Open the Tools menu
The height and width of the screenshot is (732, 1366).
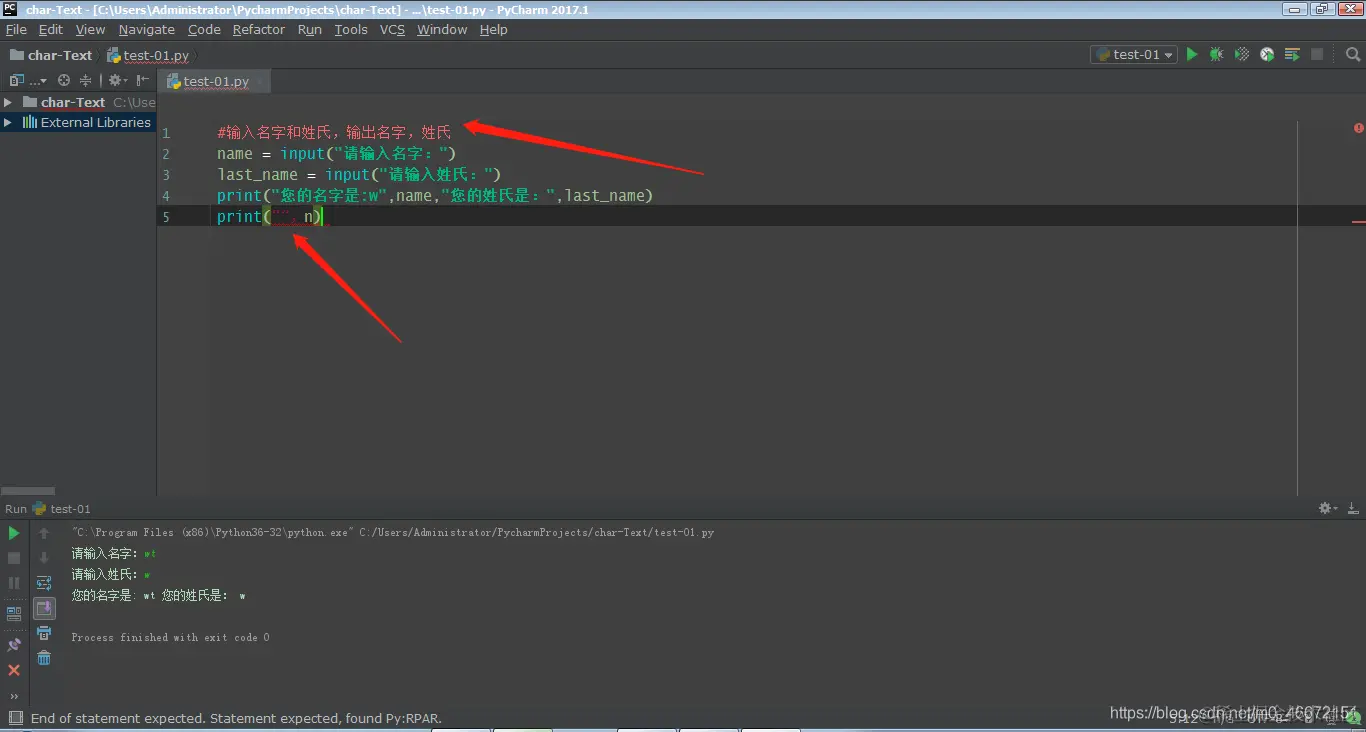click(351, 29)
